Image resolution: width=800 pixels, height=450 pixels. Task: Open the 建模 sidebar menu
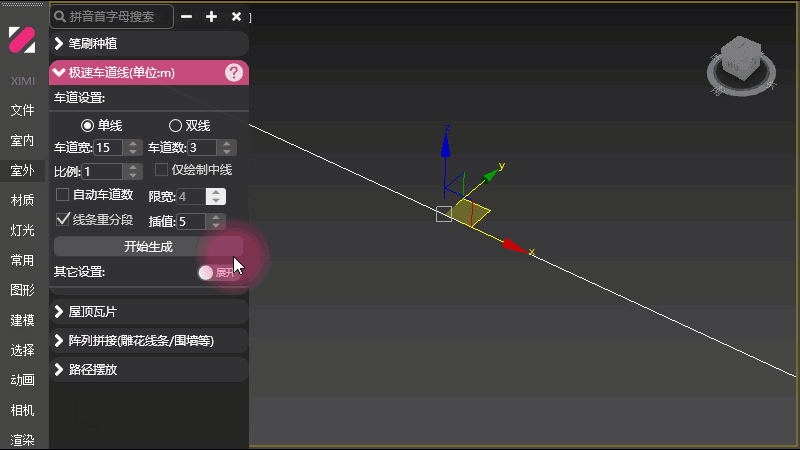[x=22, y=320]
